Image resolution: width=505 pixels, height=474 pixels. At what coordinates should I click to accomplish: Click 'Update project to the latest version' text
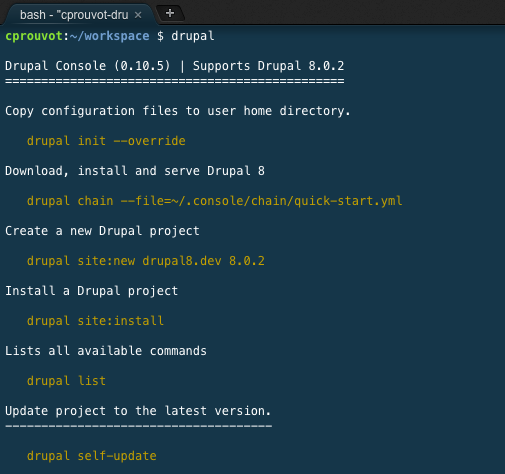coord(138,411)
